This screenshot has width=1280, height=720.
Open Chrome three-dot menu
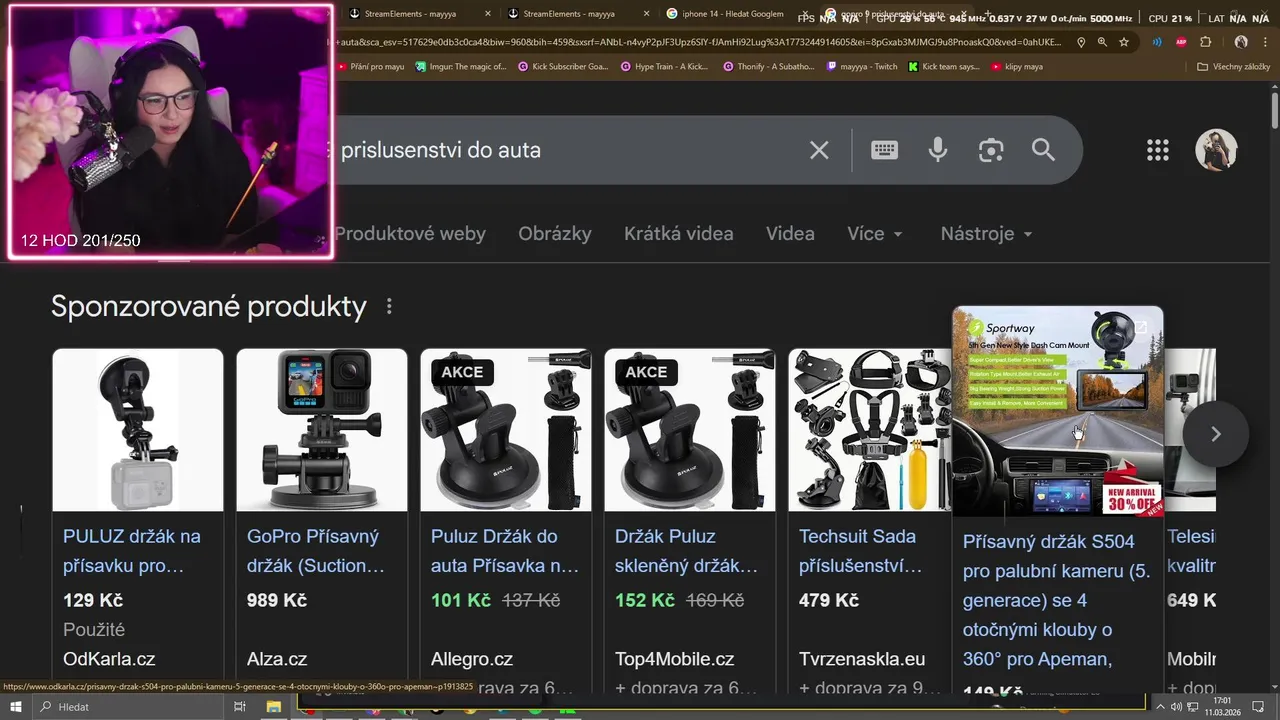(1266, 42)
